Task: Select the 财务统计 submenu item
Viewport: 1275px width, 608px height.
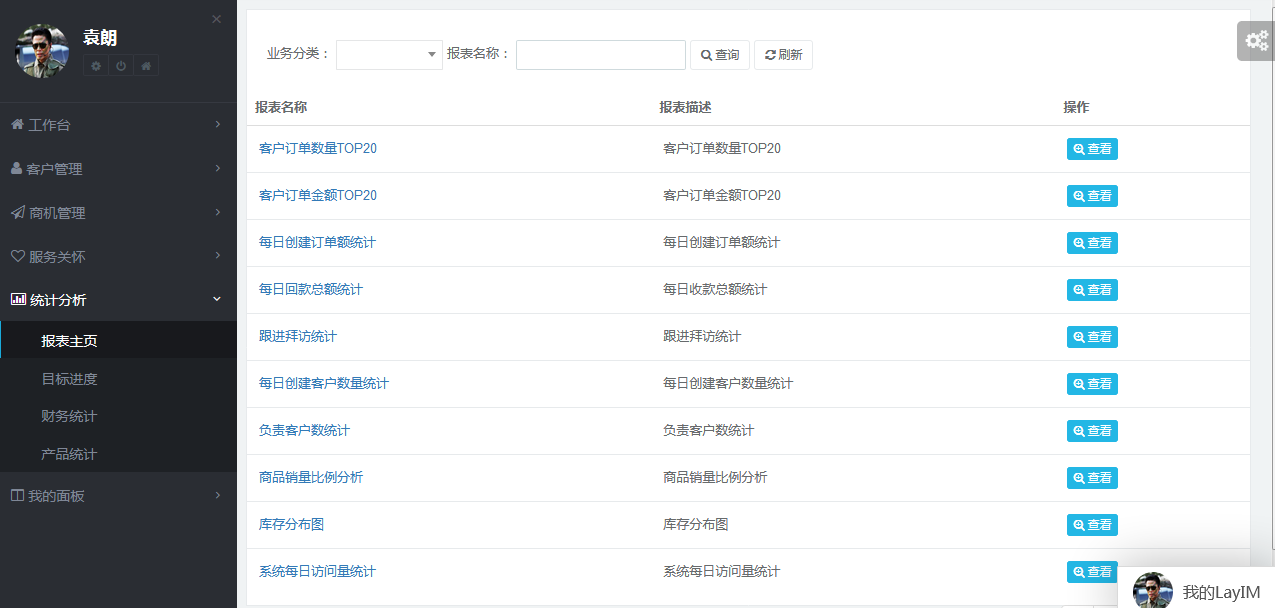Action: tap(69, 416)
